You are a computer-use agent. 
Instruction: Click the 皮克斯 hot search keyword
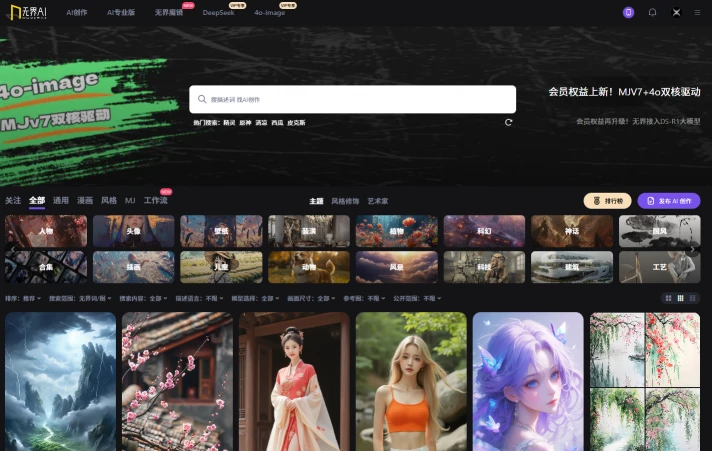point(296,123)
